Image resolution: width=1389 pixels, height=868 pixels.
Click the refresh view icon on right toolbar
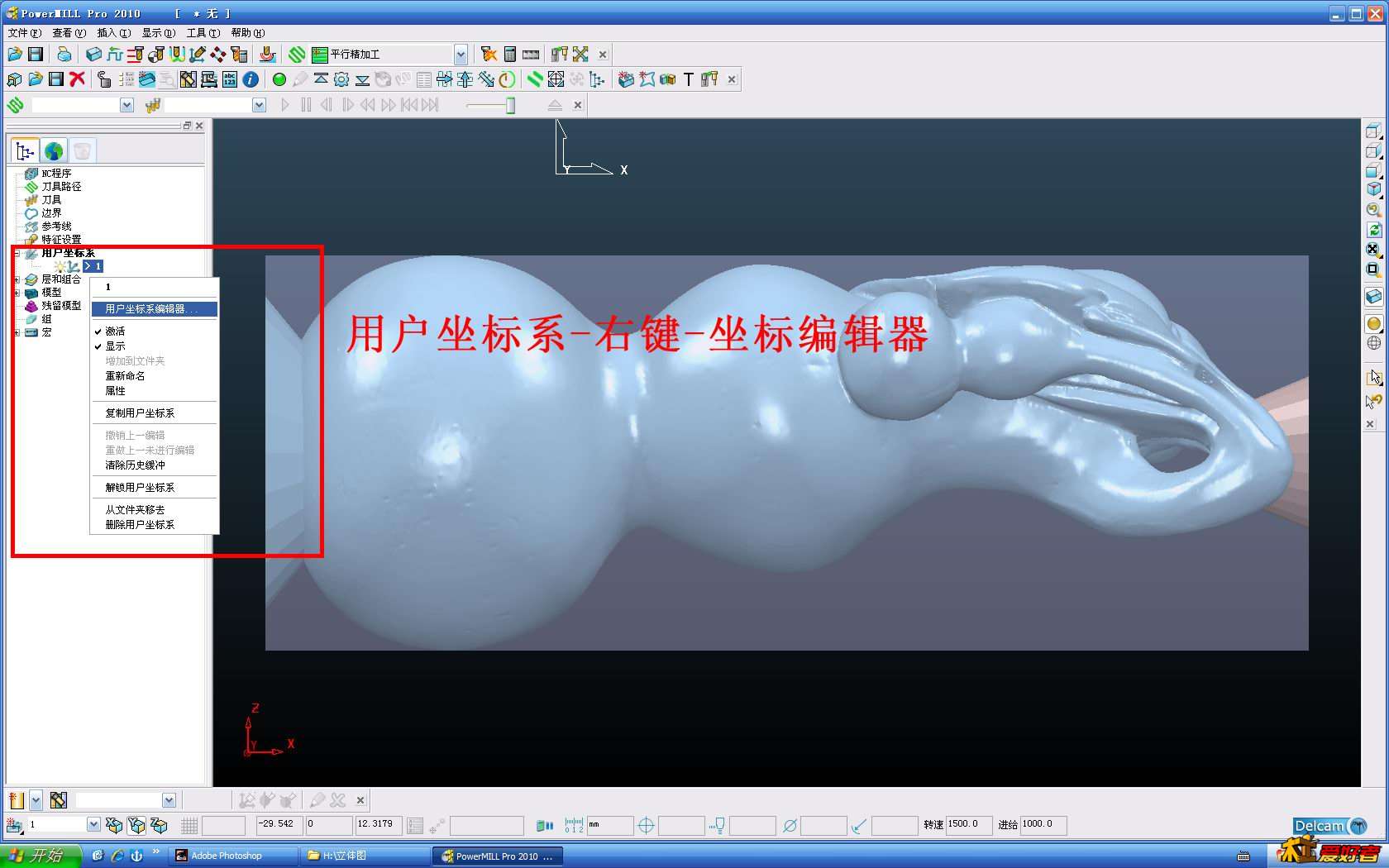[1373, 230]
